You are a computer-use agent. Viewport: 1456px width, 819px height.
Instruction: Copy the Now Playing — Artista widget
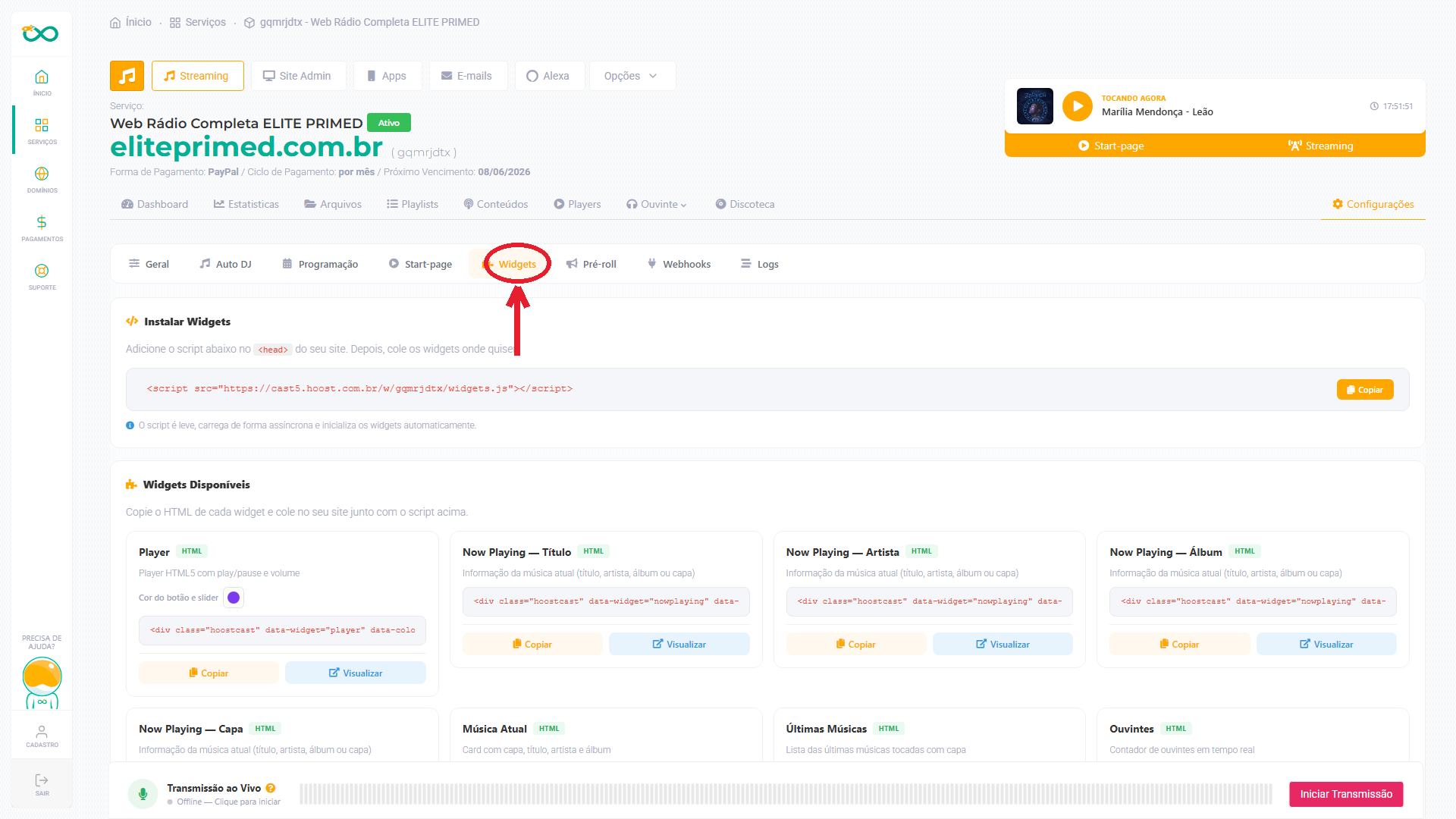tap(856, 644)
